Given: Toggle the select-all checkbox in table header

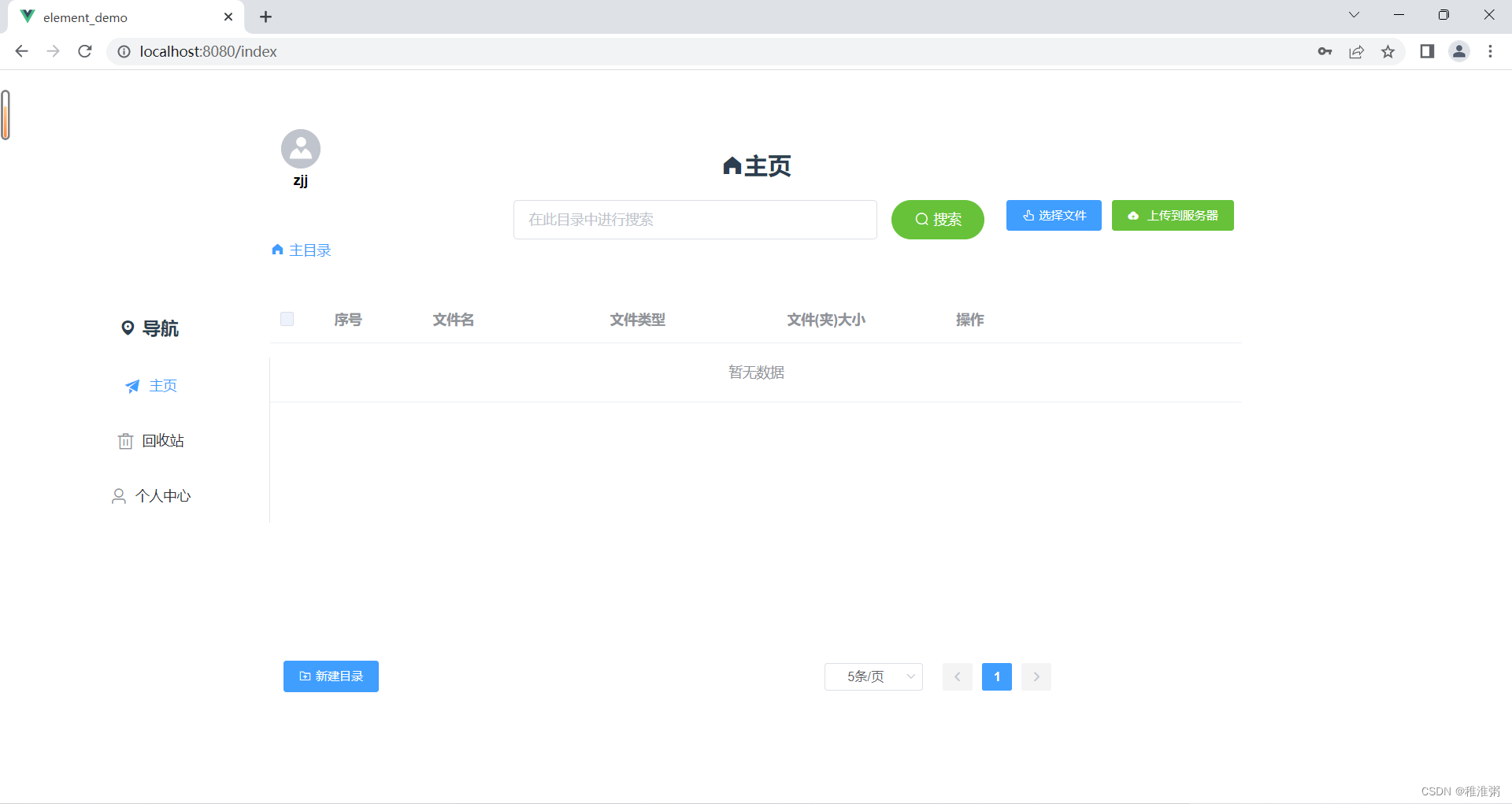Looking at the screenshot, I should tap(287, 319).
